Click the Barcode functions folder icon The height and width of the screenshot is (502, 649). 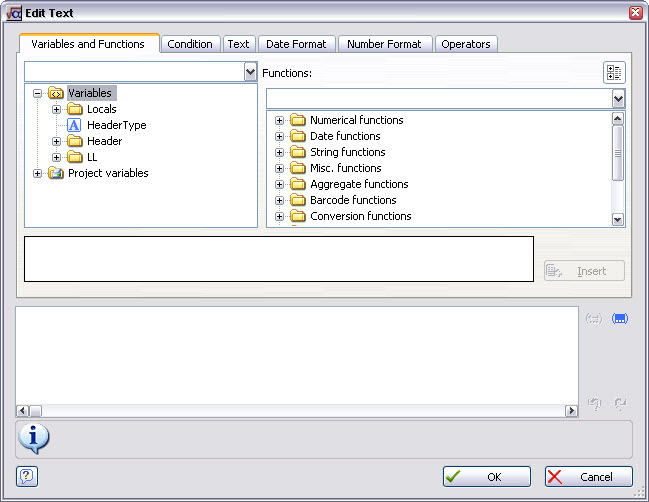click(x=298, y=200)
